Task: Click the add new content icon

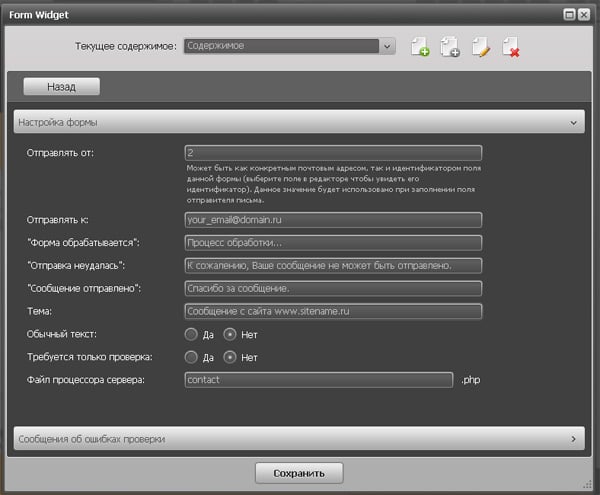Action: (420, 46)
